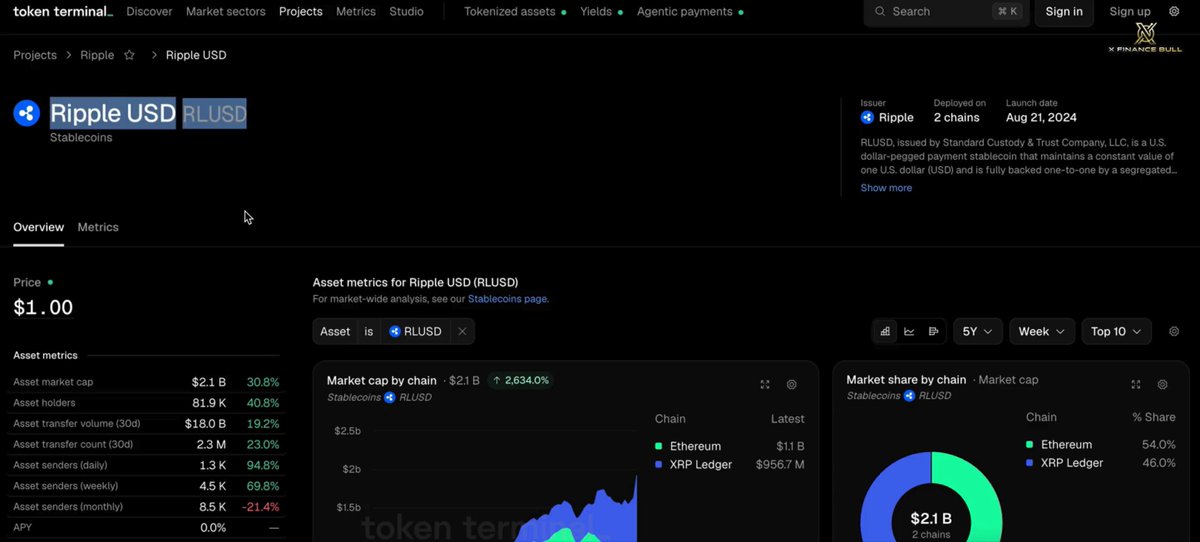Go to Yields page
Screen dimensions: 1200x542
[x=601, y=11]
